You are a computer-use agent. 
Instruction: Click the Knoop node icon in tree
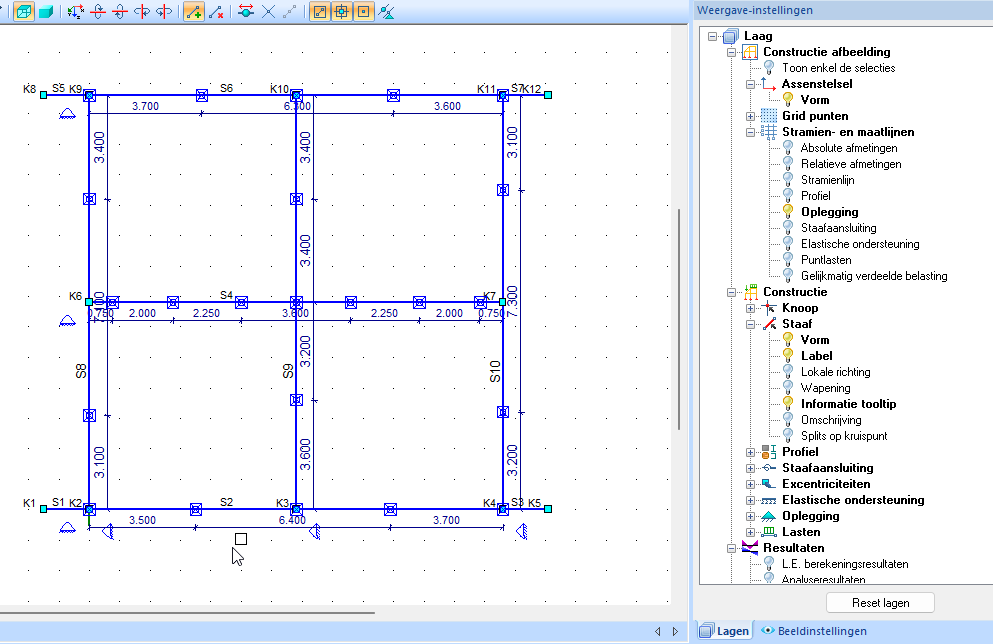(769, 308)
